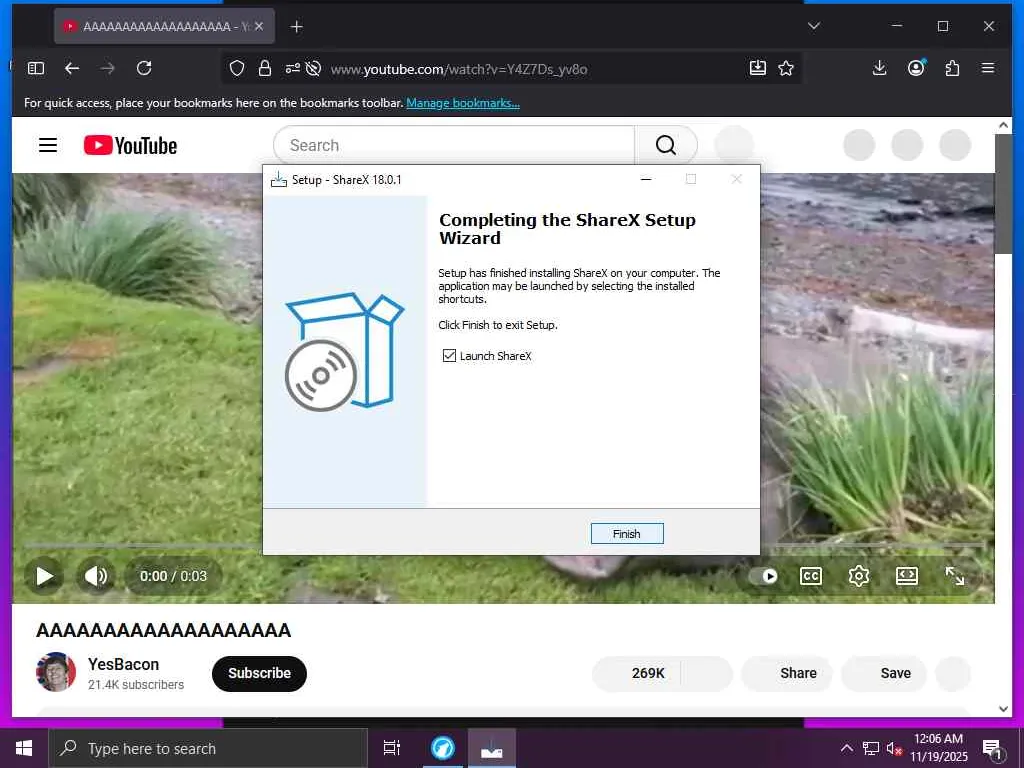This screenshot has height=768, width=1024.
Task: Click the YouTube logo
Action: point(131,145)
